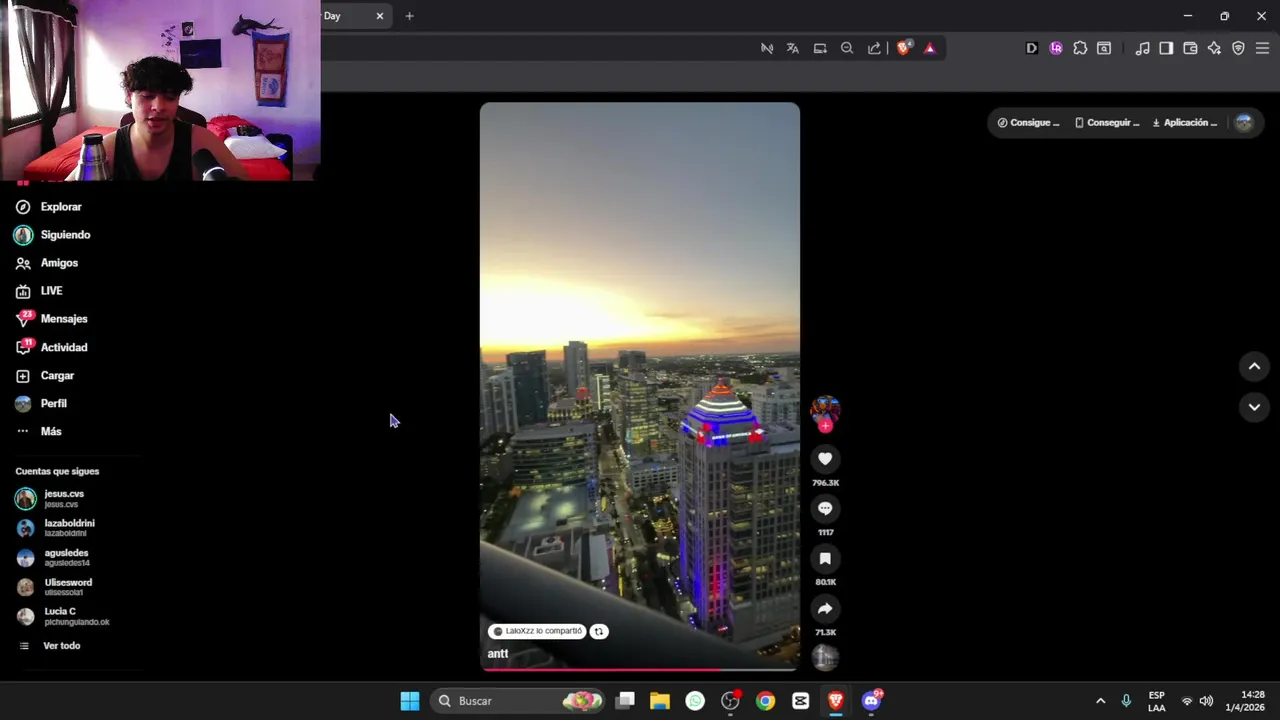Image resolution: width=1280 pixels, height=720 pixels.
Task: Open Windows Start menu
Action: click(410, 701)
